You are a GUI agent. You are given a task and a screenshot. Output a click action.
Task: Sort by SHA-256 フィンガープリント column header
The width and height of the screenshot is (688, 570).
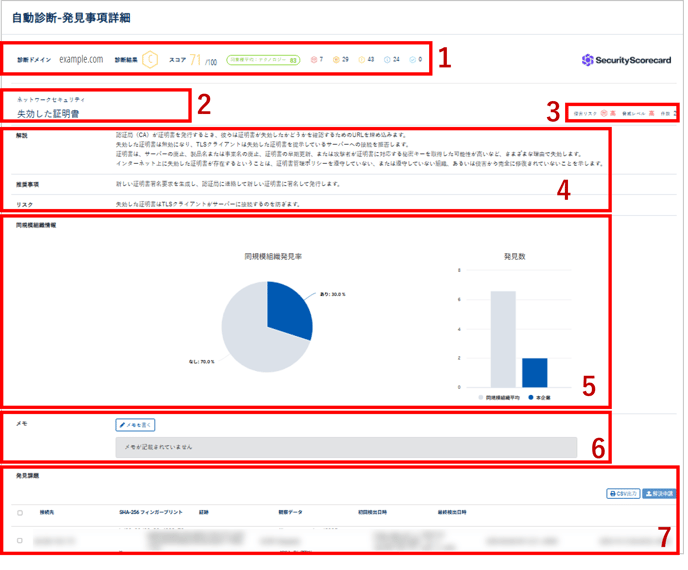pyautogui.click(x=149, y=513)
